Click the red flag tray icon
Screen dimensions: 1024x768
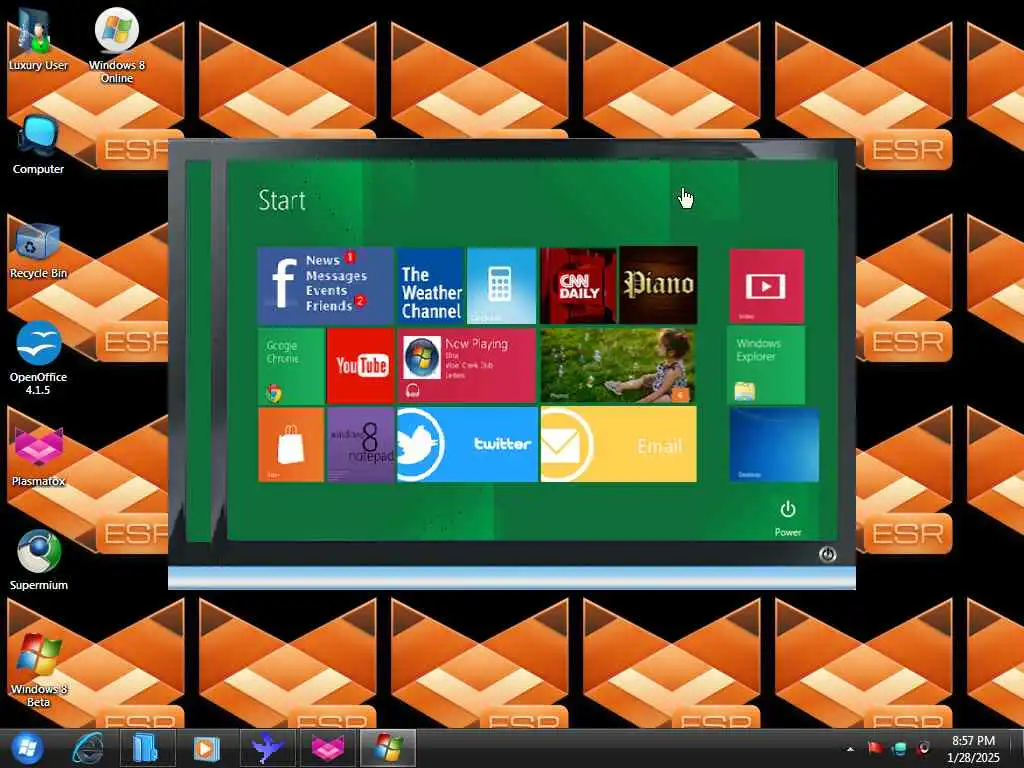pyautogui.click(x=875, y=748)
